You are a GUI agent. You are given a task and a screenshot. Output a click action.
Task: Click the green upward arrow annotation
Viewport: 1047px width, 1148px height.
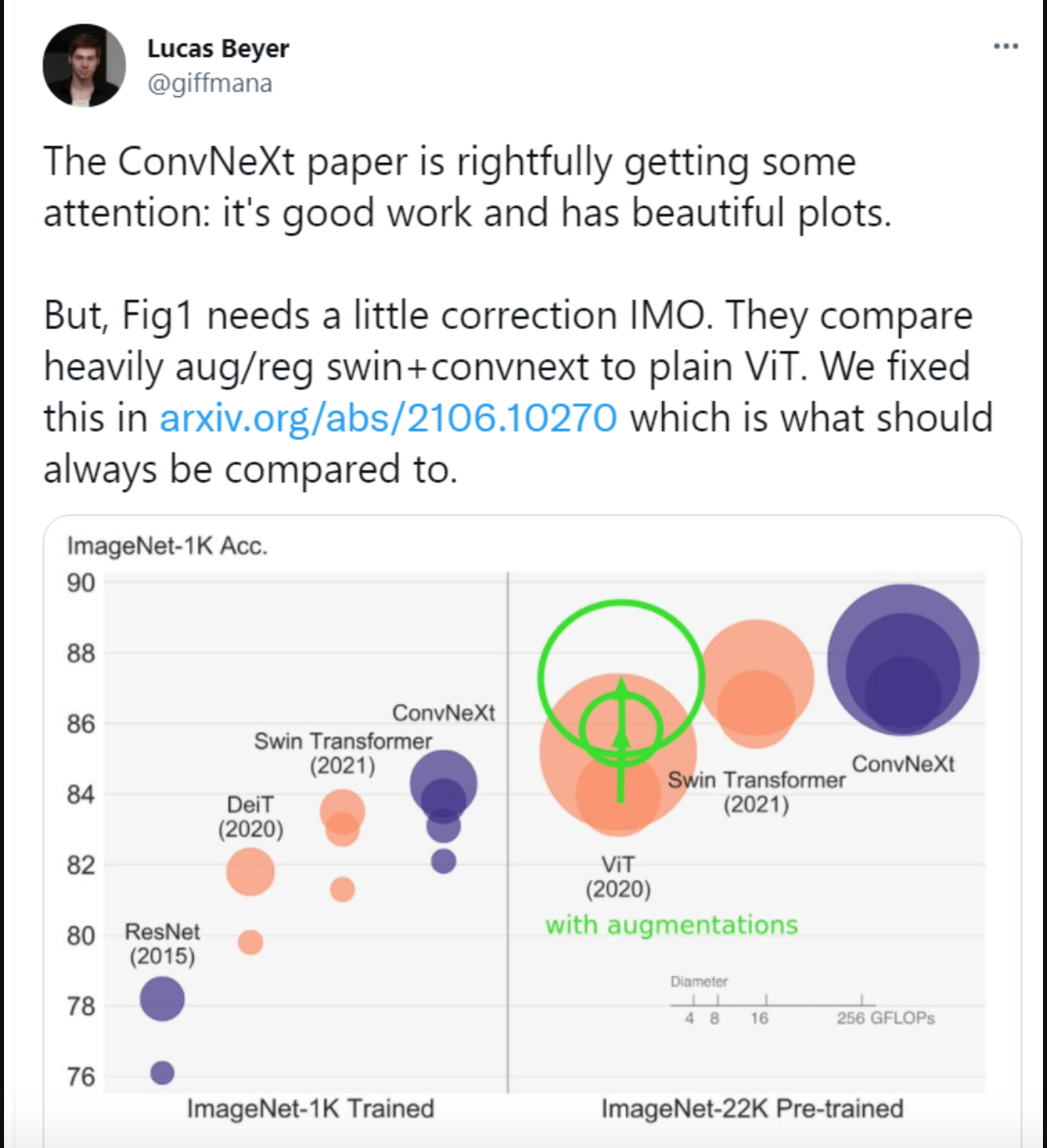(x=620, y=740)
